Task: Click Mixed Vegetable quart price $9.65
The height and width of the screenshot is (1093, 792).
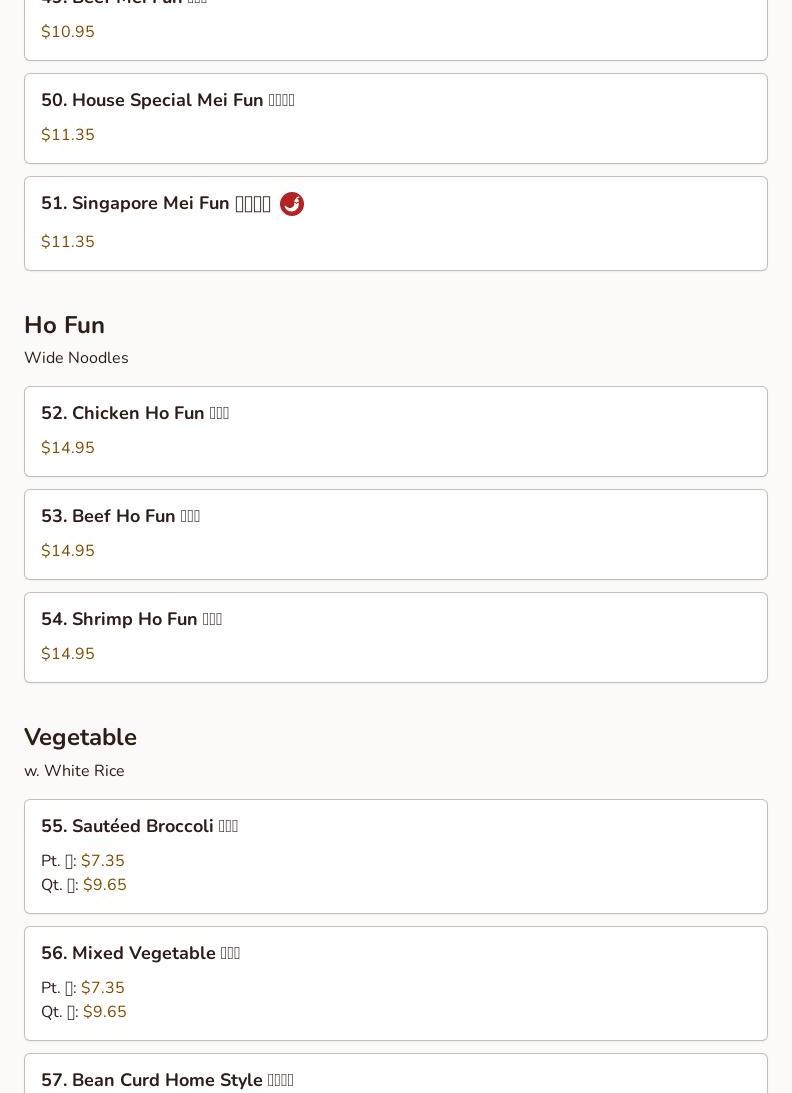Action: (105, 1011)
